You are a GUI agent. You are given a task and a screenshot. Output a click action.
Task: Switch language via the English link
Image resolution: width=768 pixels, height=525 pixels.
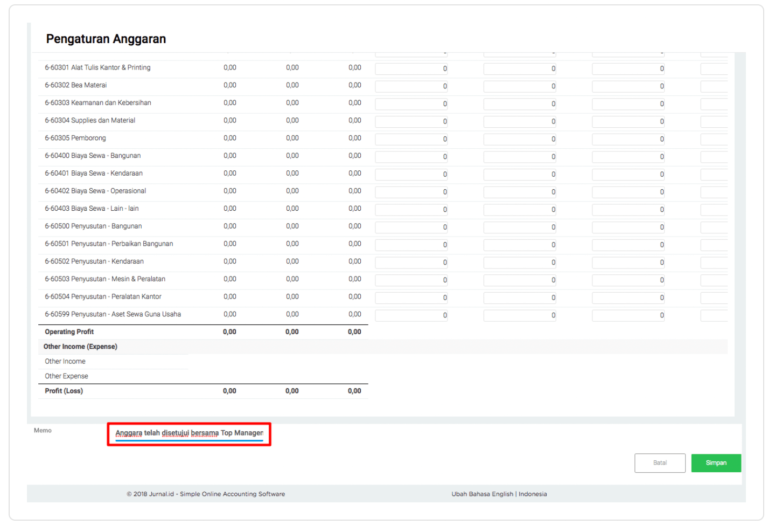tap(500, 494)
